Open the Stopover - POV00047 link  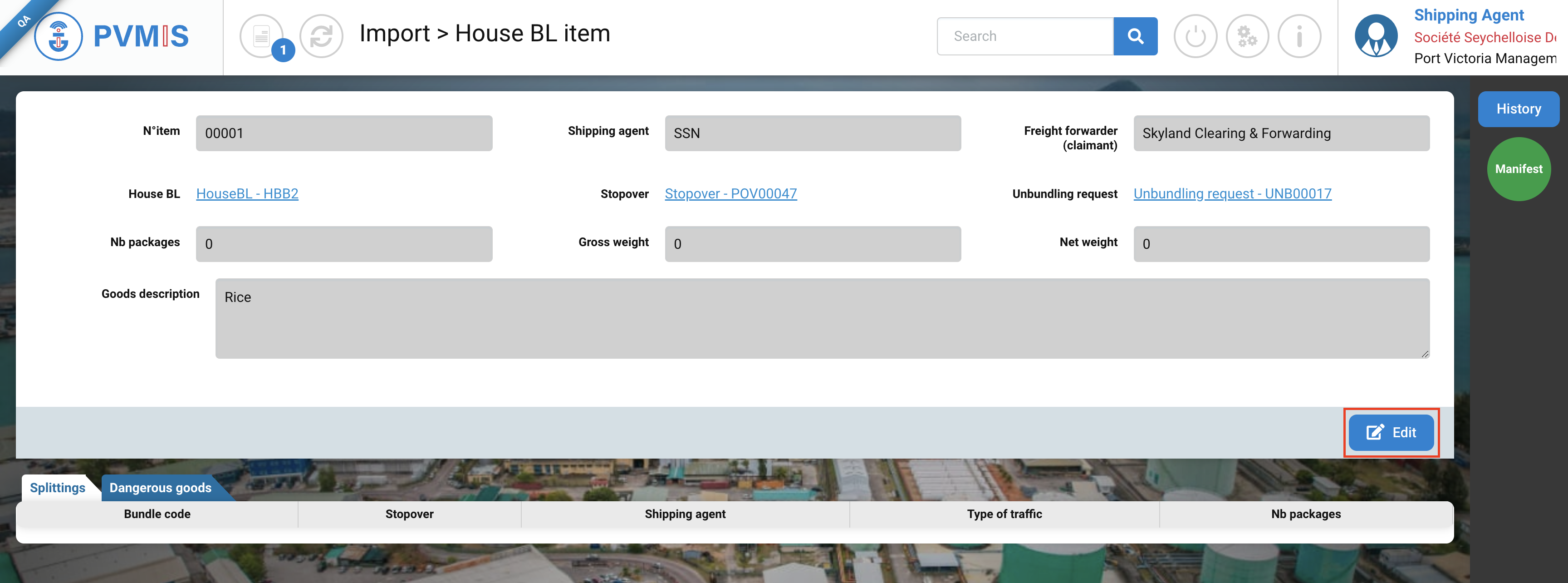[730, 194]
